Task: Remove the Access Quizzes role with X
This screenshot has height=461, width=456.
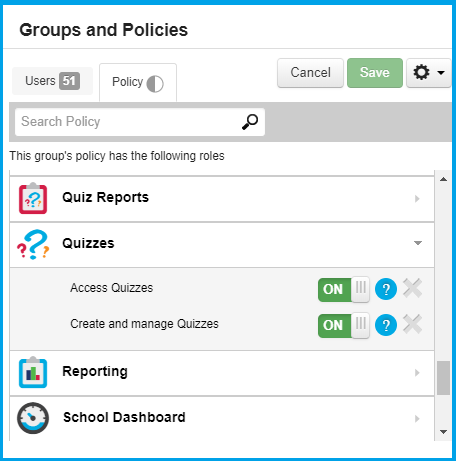Action: point(412,288)
